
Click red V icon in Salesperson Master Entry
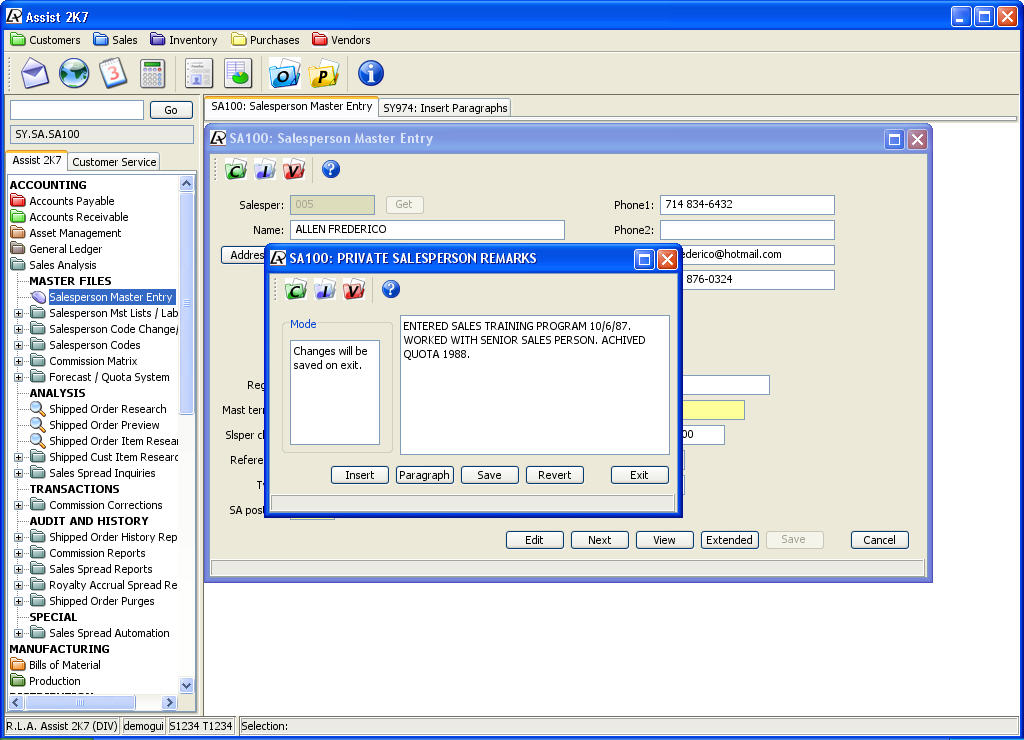294,170
